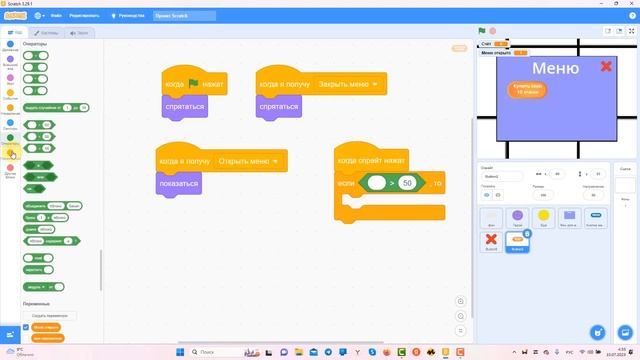The width and height of the screenshot is (640, 360).
Task: Click the sprite y coordinate field
Action: 598,174
